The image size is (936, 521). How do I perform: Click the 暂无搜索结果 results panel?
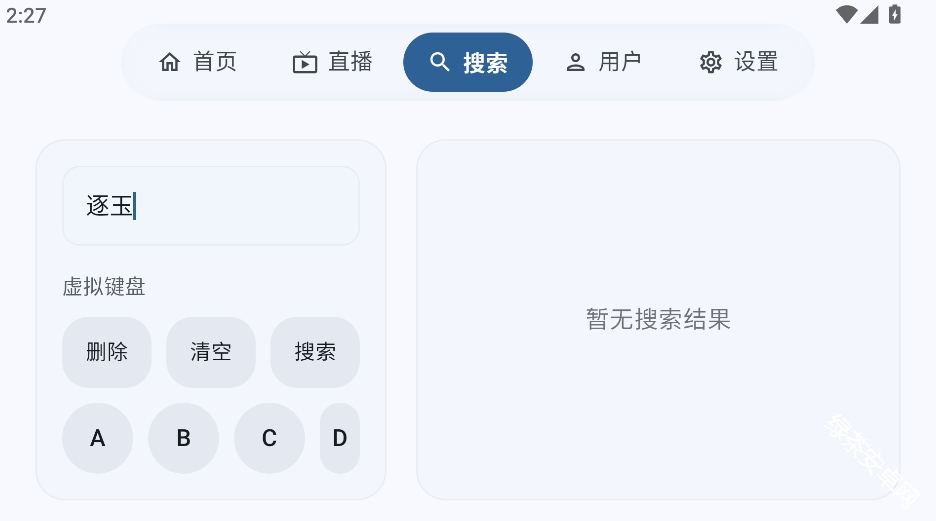(658, 320)
